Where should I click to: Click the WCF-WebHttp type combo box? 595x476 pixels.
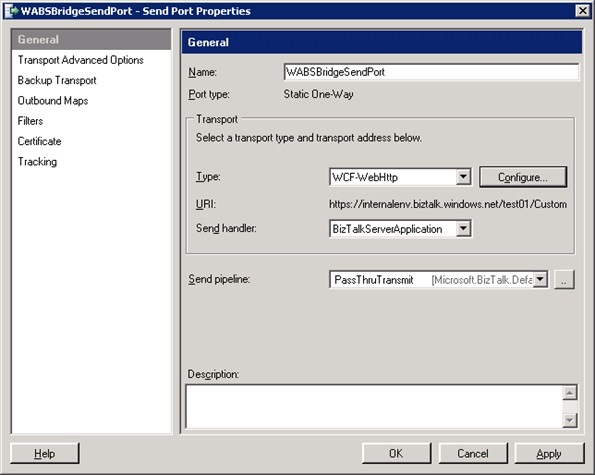400,177
